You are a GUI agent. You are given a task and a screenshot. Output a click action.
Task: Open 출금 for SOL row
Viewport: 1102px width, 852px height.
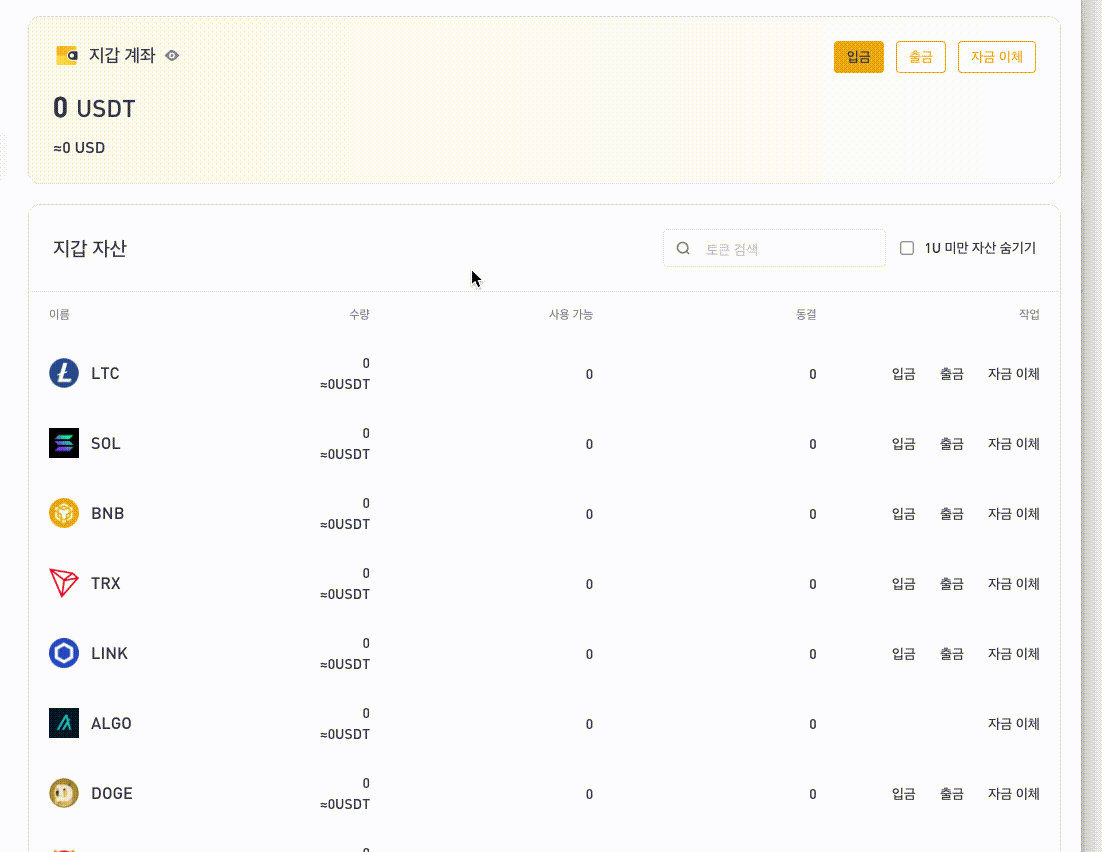(x=952, y=444)
